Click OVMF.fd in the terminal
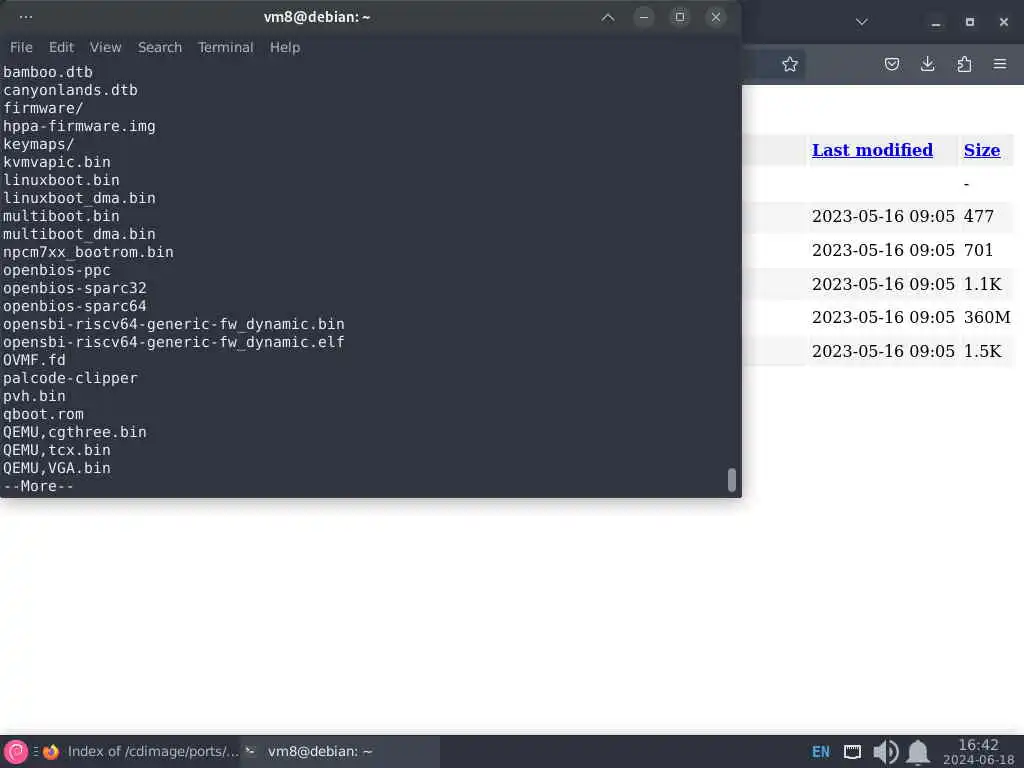The height and width of the screenshot is (768, 1024). click(34, 360)
